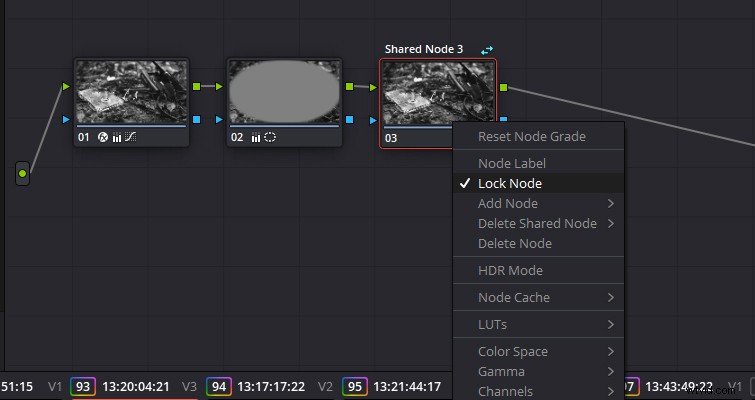755x400 pixels.
Task: Click node 01's green RGB input triangle
Action: point(66,87)
